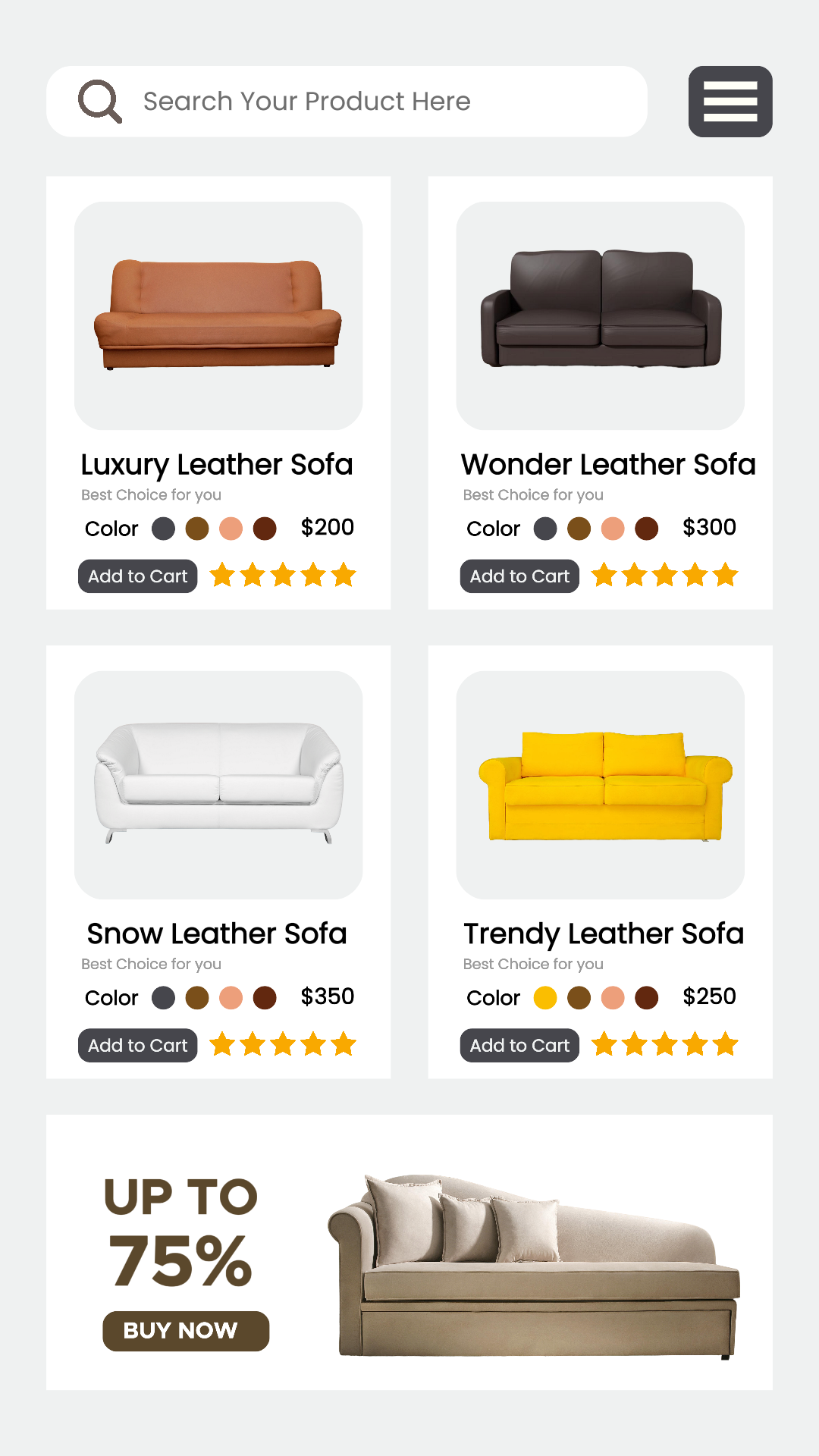The height and width of the screenshot is (1456, 819).
Task: Select the dark gray color for Luxury Leather Sofa
Action: point(163,529)
